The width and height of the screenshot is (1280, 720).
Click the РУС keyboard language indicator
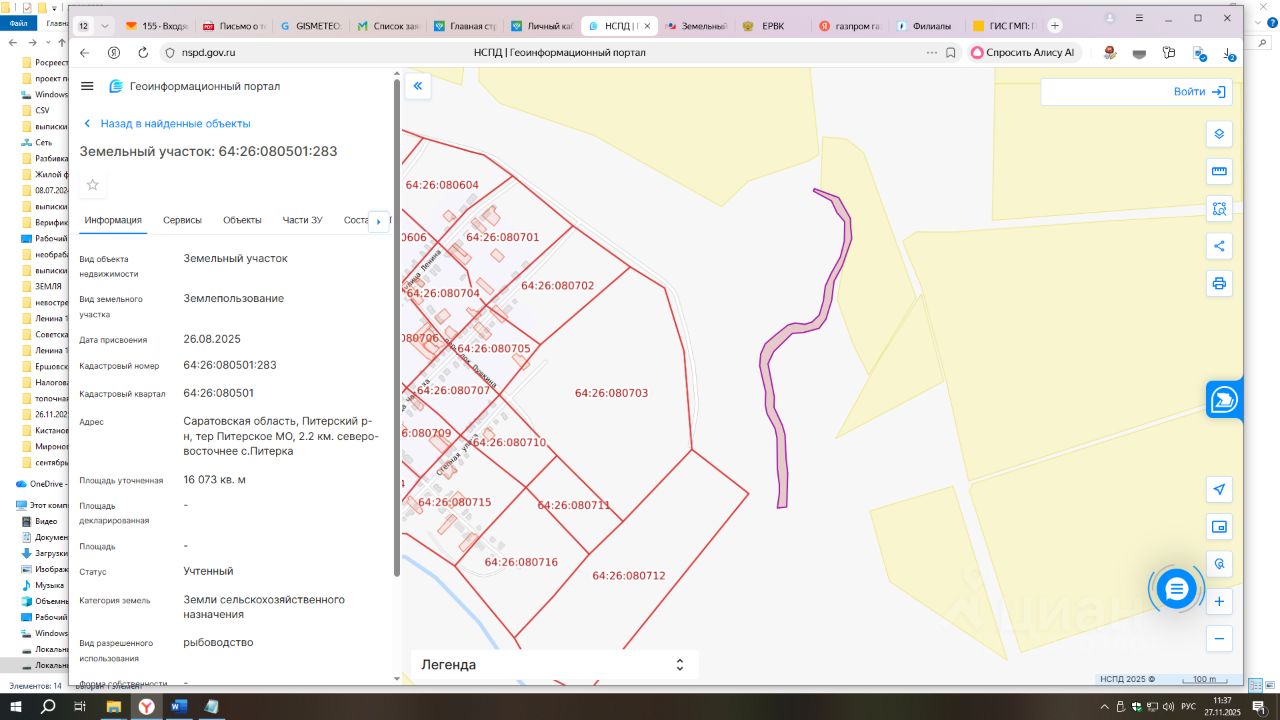coord(1189,707)
